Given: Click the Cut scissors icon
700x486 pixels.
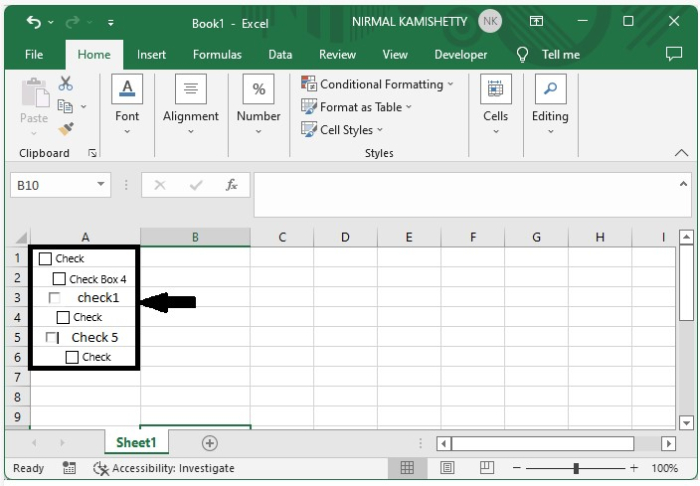Looking at the screenshot, I should tap(66, 84).
